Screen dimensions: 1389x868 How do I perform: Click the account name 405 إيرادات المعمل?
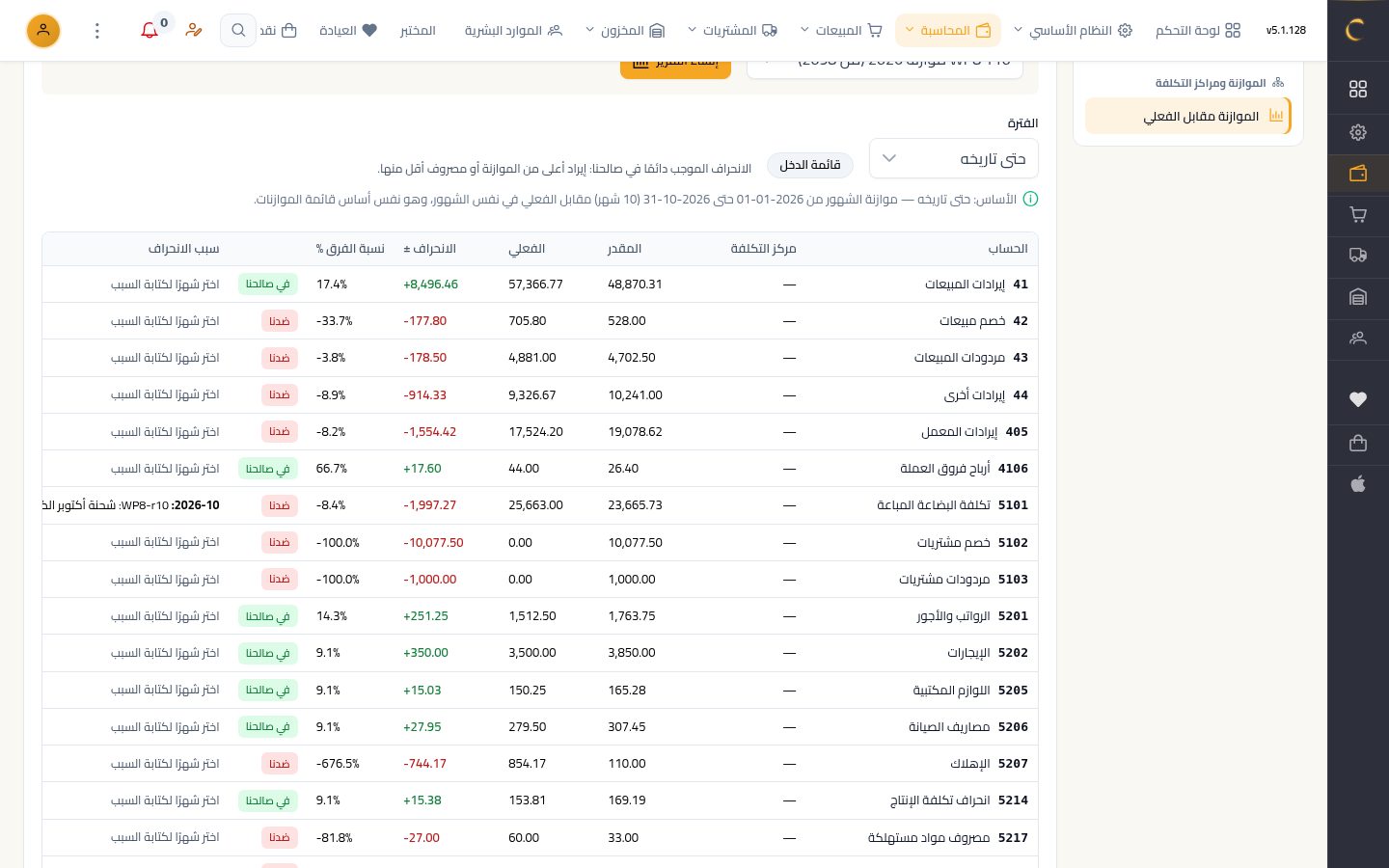[974, 432]
